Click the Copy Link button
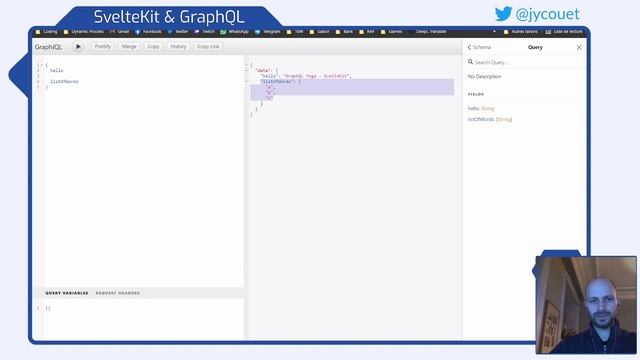This screenshot has width=640, height=360. pos(208,47)
